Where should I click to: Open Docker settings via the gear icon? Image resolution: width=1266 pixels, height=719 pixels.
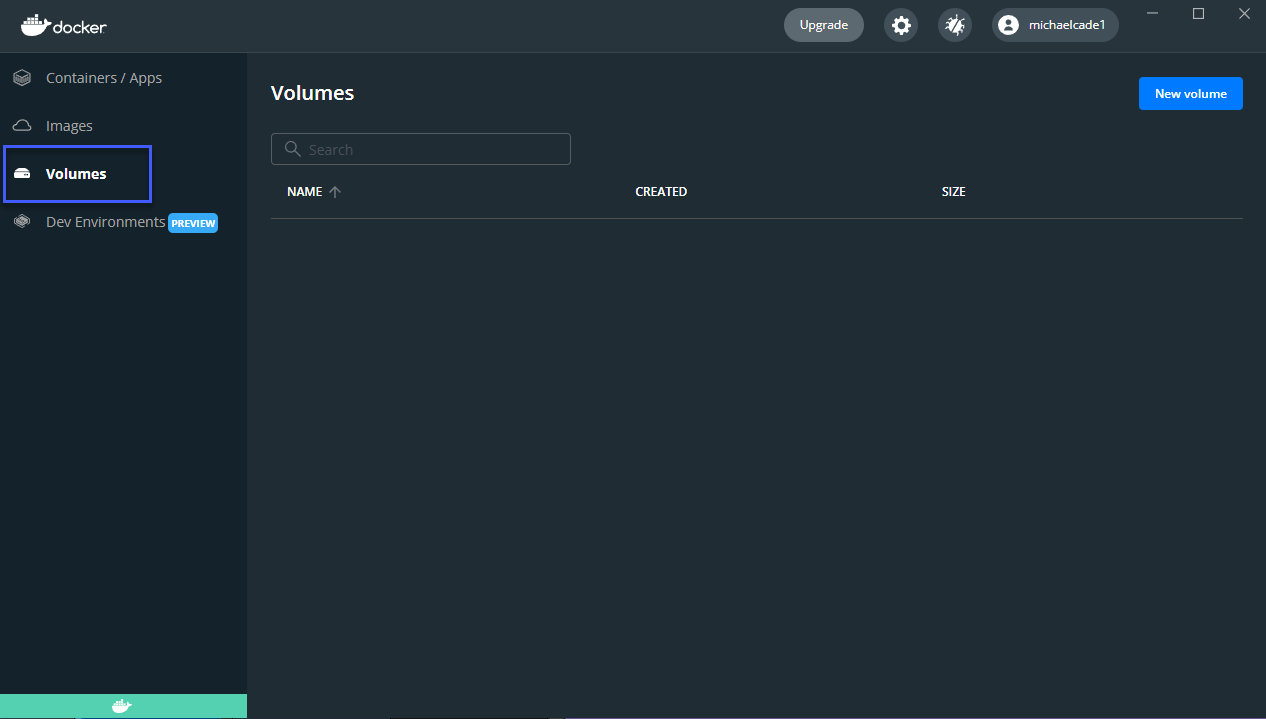pos(900,25)
